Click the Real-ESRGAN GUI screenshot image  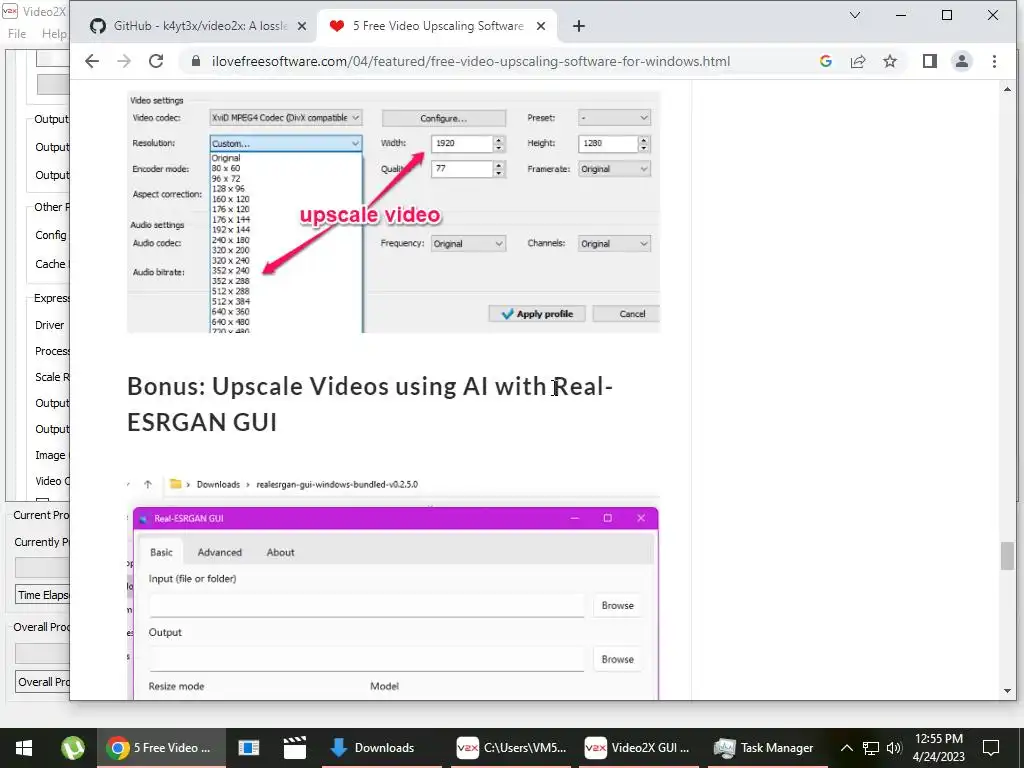pyautogui.click(x=394, y=588)
